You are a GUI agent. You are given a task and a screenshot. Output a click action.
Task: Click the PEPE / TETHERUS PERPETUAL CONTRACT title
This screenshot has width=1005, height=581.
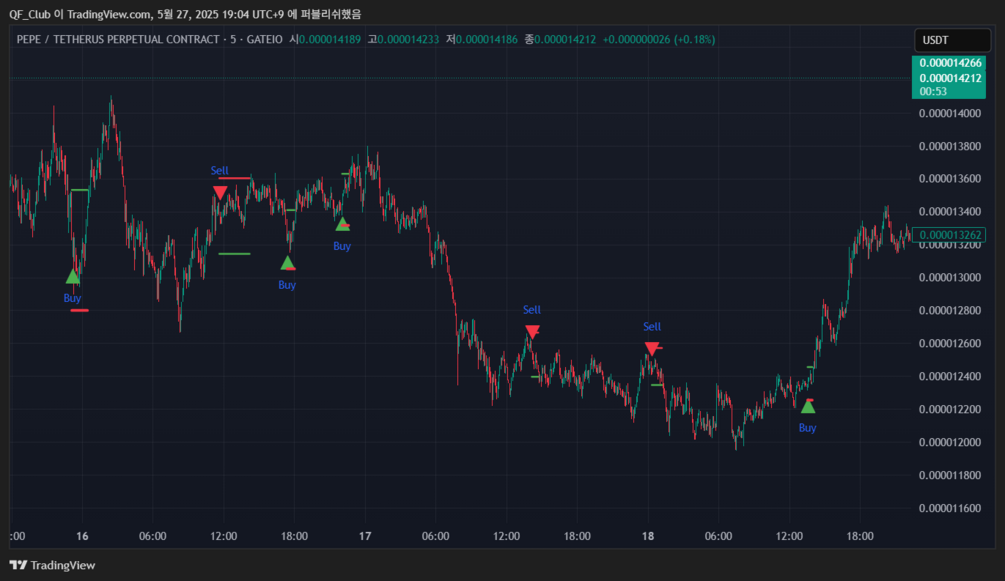pyautogui.click(x=118, y=39)
